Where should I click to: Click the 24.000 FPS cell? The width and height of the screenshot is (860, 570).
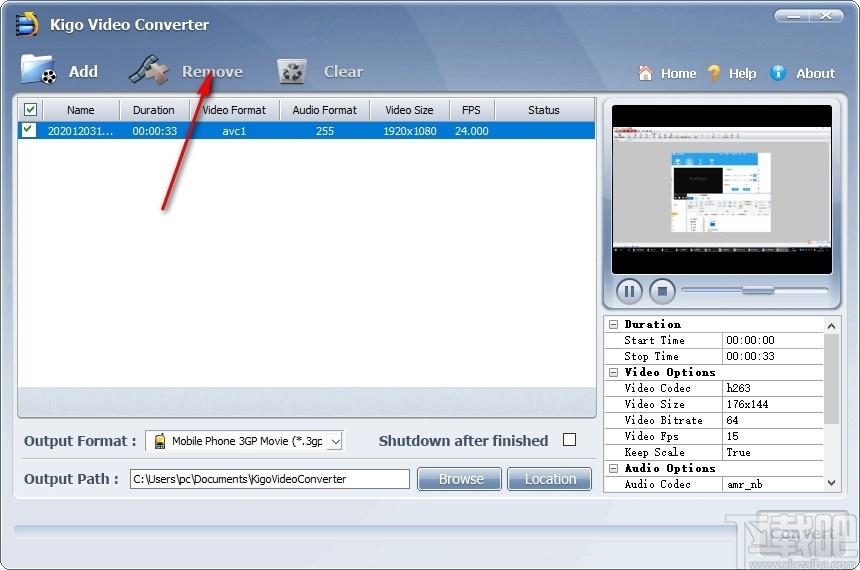click(x=472, y=131)
